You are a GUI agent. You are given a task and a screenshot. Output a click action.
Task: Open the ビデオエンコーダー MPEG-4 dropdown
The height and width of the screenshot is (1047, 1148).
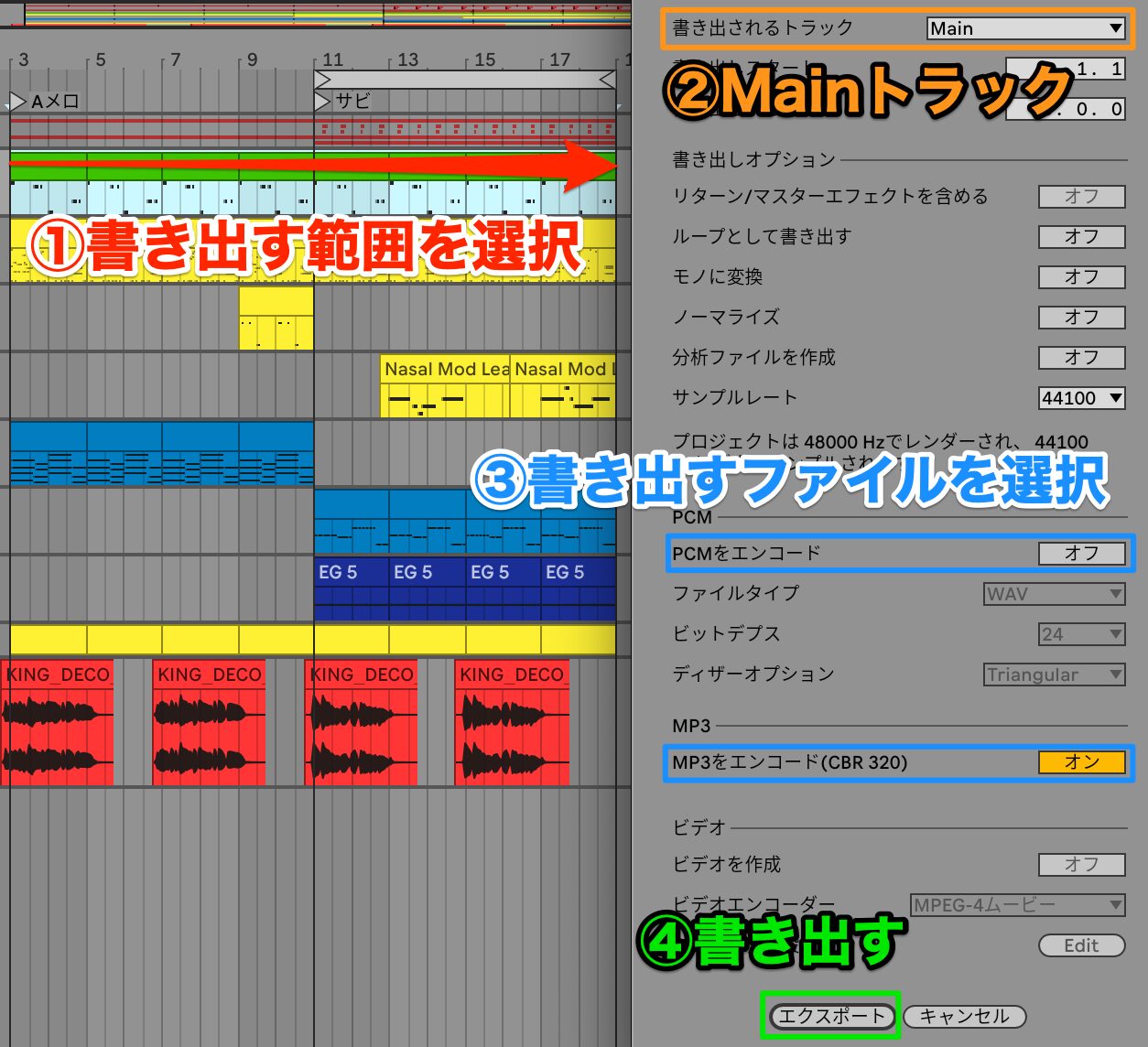pos(1018,905)
